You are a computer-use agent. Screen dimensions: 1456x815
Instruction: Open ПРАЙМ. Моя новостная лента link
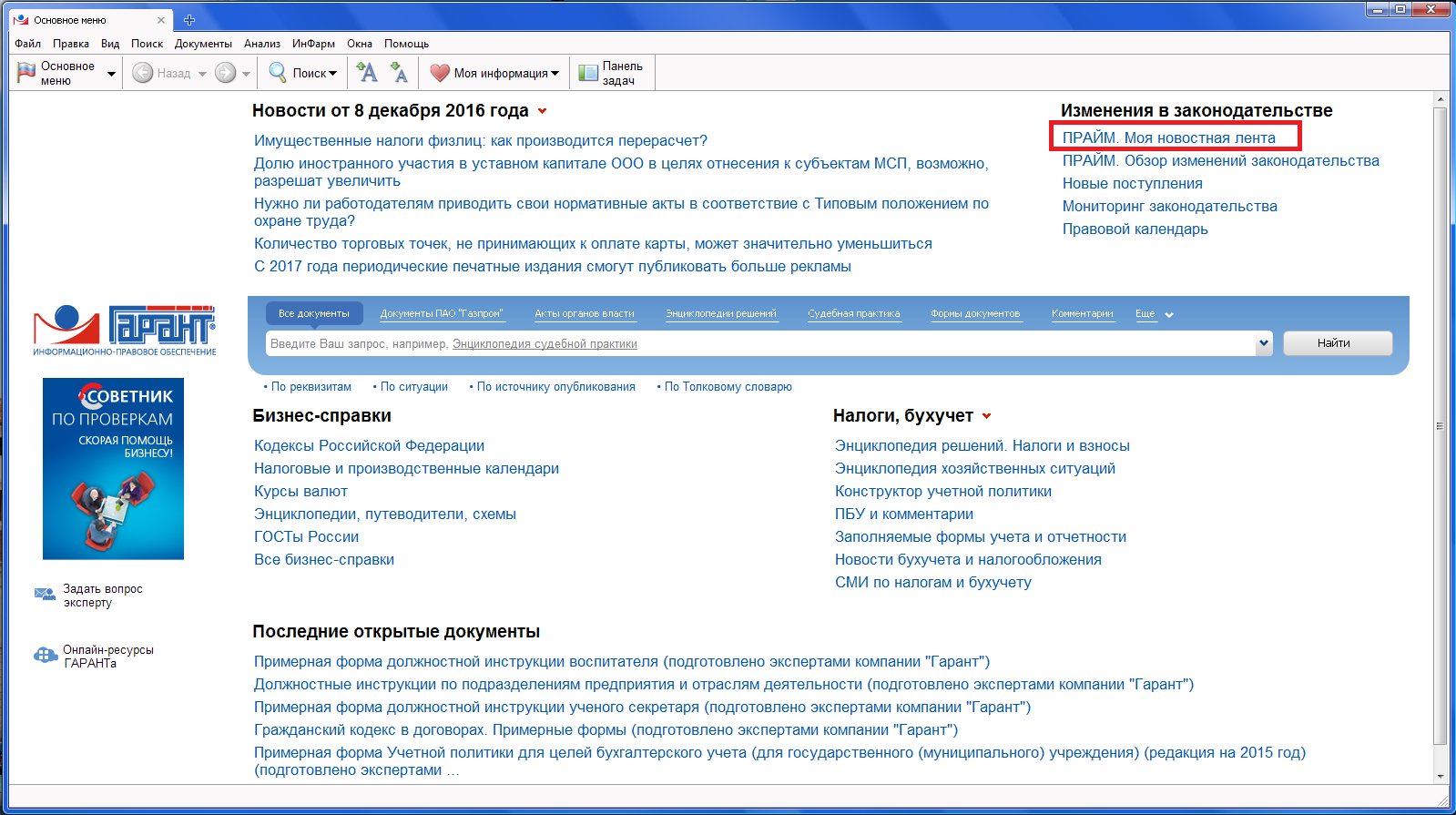[1169, 138]
